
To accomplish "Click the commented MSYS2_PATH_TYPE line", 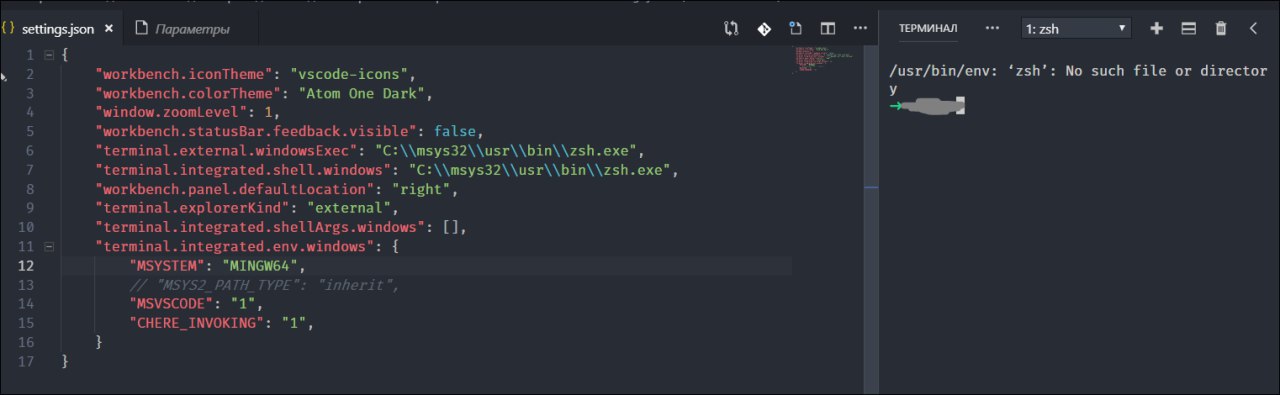I will (264, 285).
